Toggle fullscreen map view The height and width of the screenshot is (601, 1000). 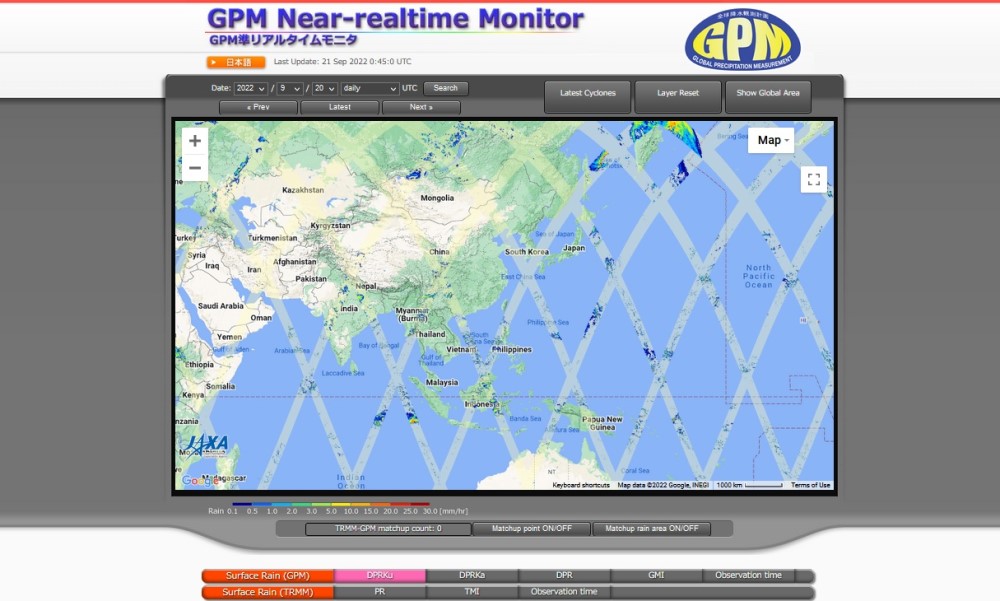click(x=814, y=179)
